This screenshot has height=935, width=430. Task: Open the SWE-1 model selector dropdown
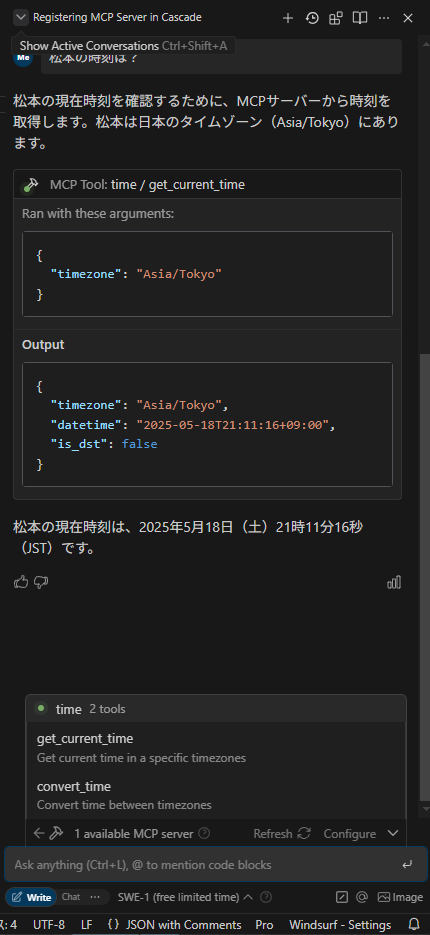(x=184, y=897)
